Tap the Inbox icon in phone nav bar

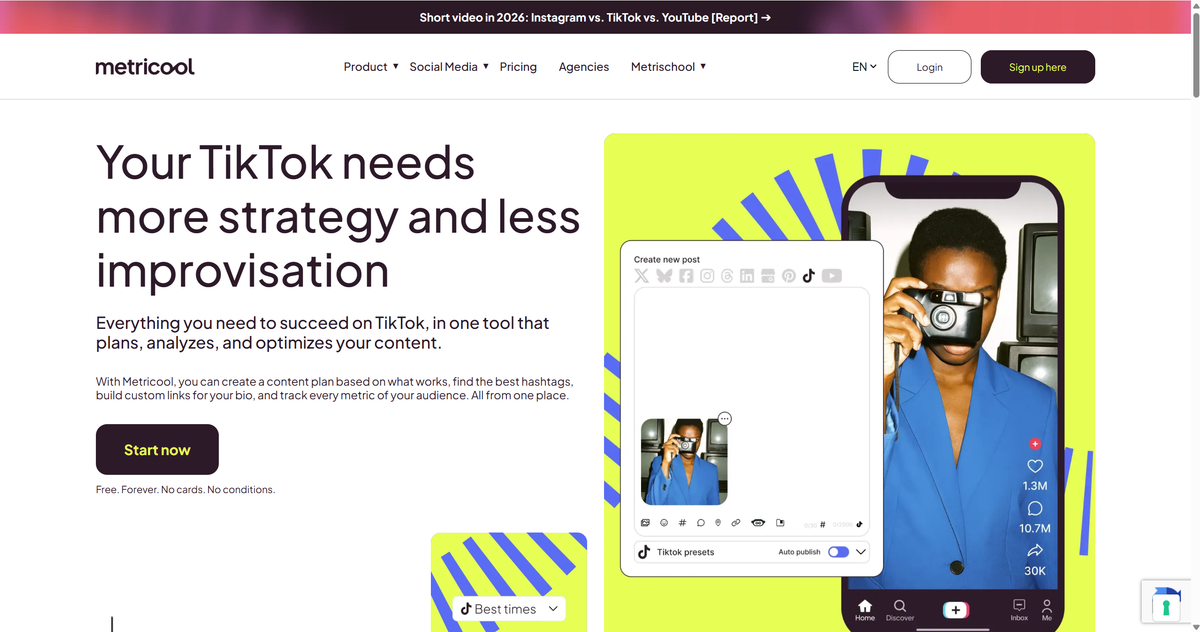coord(1019,605)
